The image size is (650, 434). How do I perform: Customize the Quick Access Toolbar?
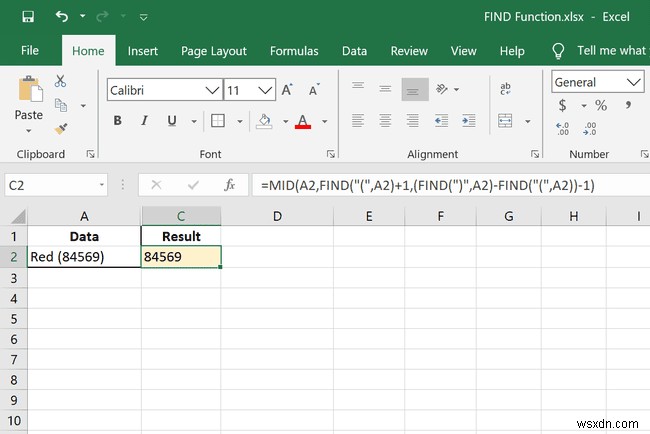(x=143, y=17)
